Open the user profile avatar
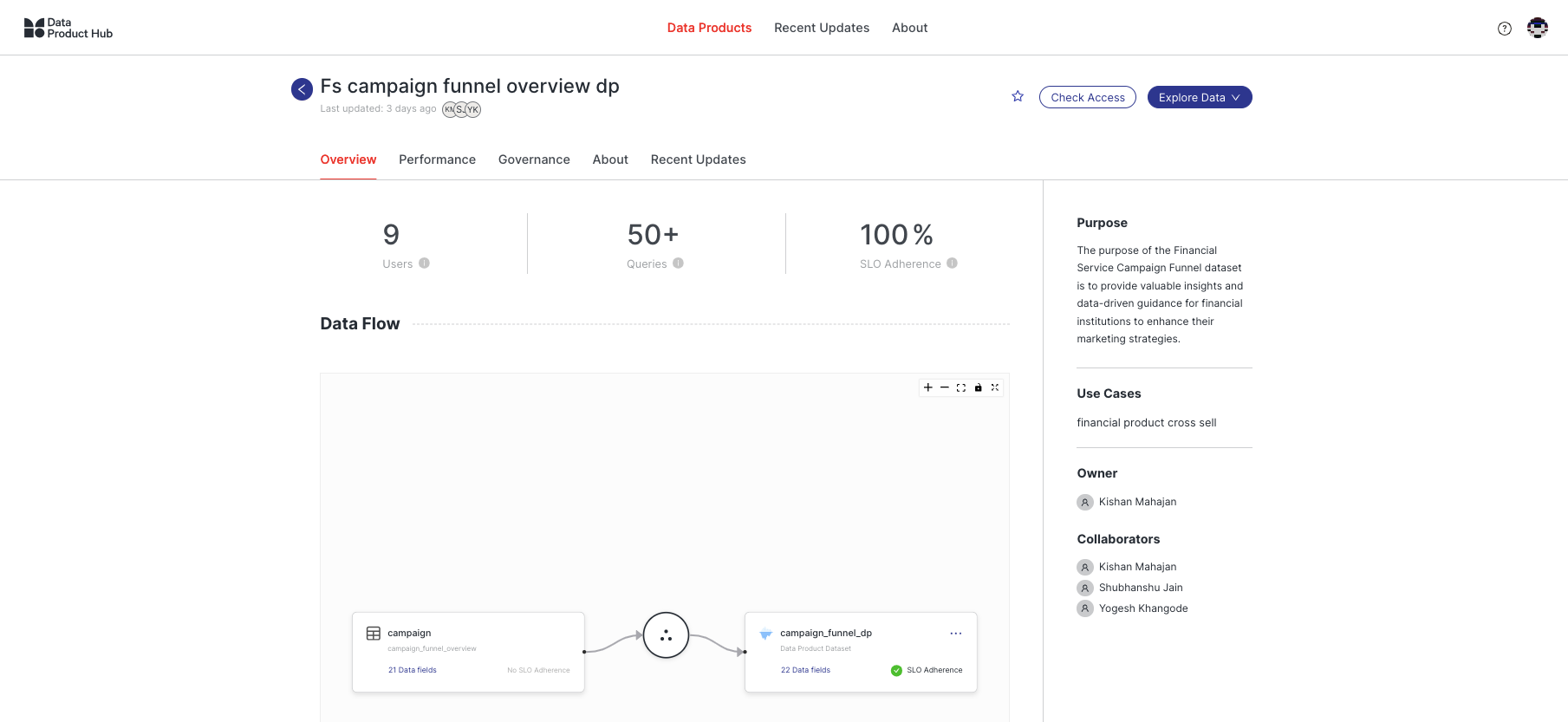Screen dimensions: 1568x722 1538,28
